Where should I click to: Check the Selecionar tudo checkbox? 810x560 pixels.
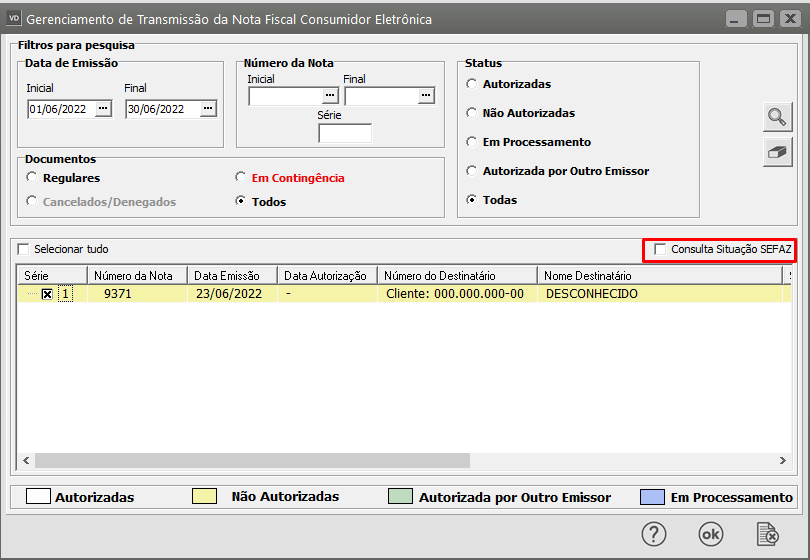point(24,249)
